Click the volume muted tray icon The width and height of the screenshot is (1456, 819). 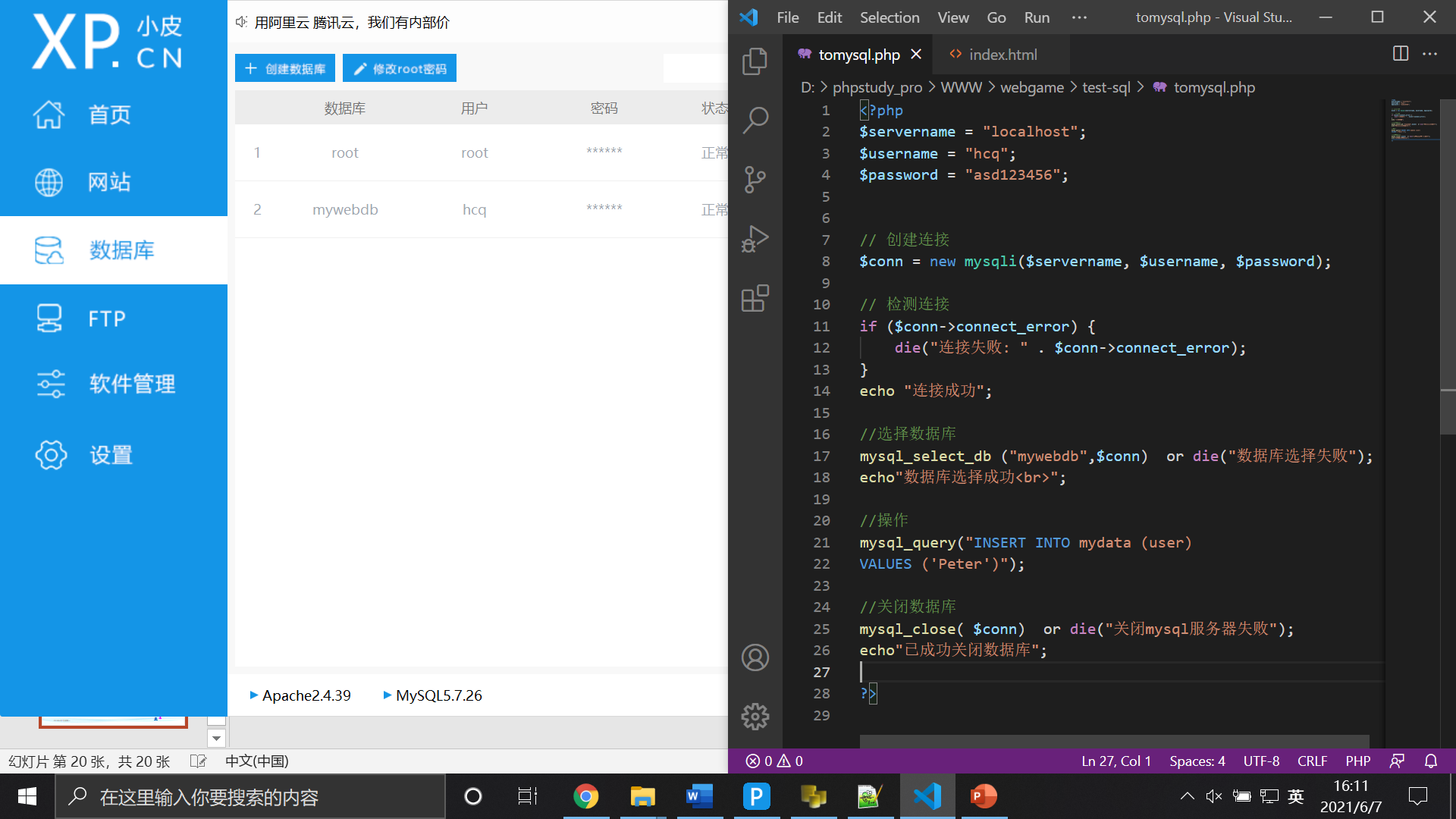click(1214, 796)
